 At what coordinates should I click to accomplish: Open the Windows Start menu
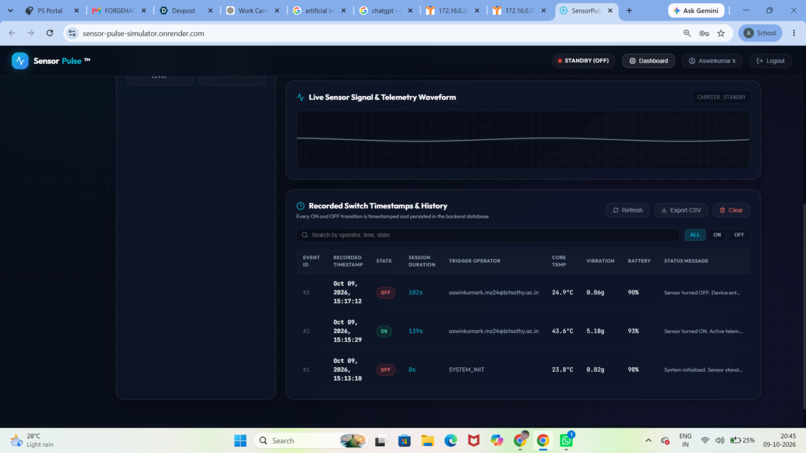pyautogui.click(x=240, y=441)
